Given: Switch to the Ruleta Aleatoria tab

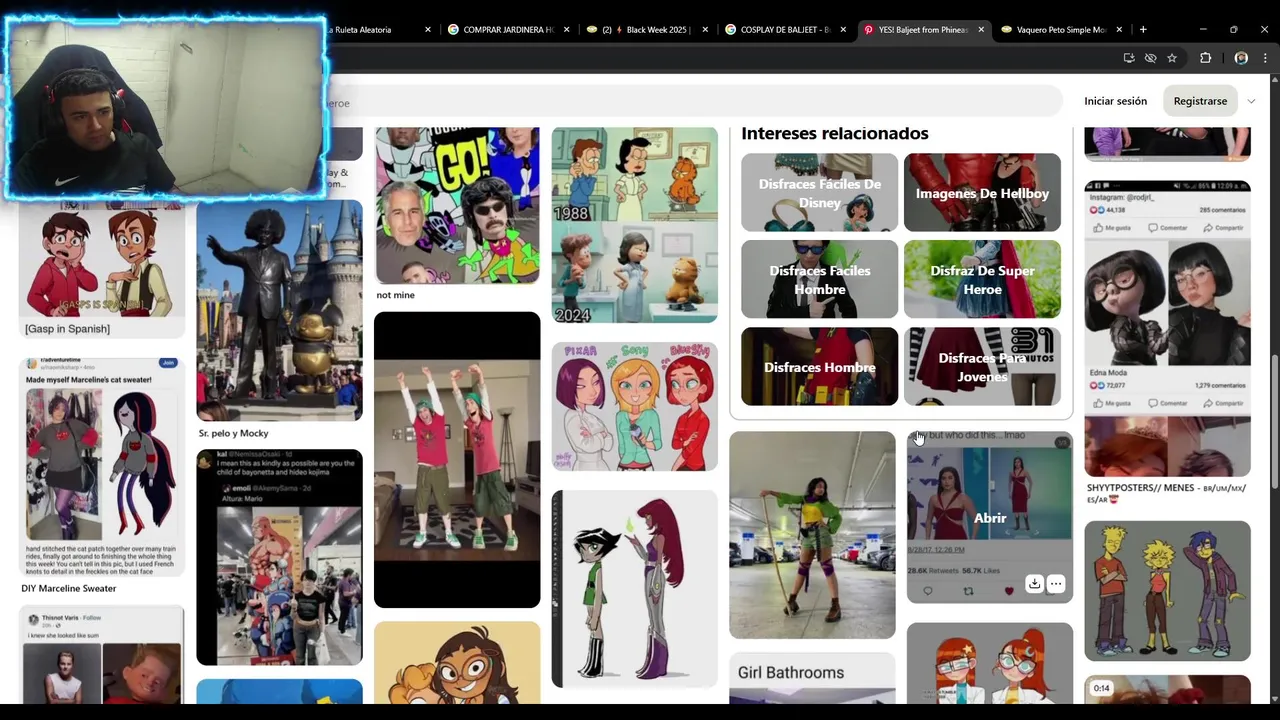Looking at the screenshot, I should point(375,30).
